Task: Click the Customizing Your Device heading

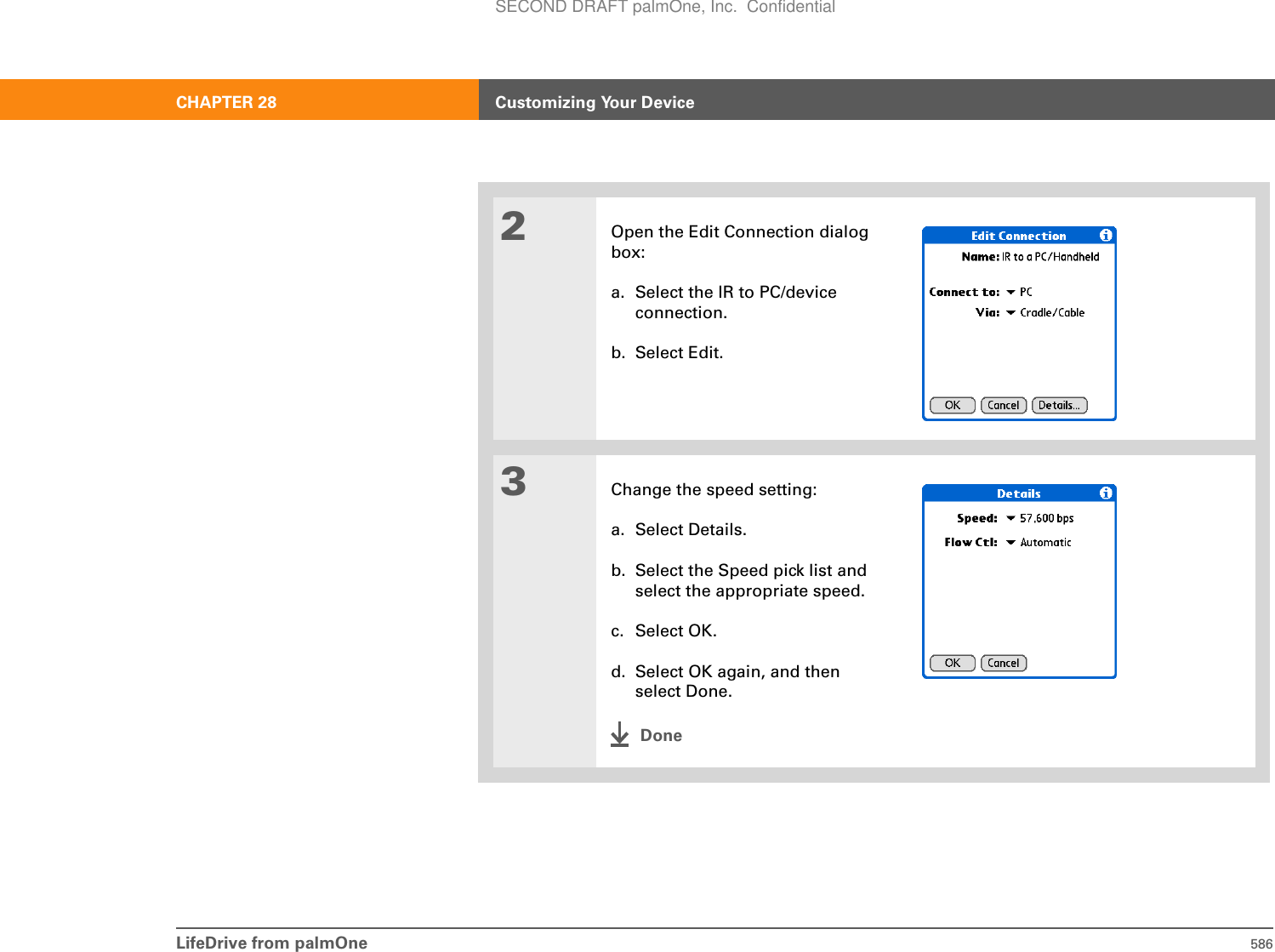Action: click(595, 102)
